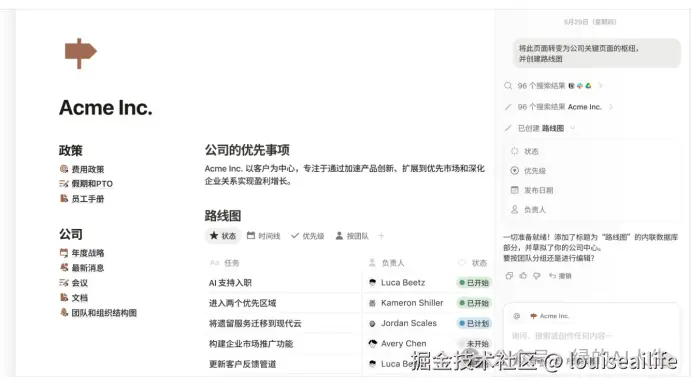The width and height of the screenshot is (691, 386).
Task: Open the 员工手册 page link
Action: tap(88, 199)
